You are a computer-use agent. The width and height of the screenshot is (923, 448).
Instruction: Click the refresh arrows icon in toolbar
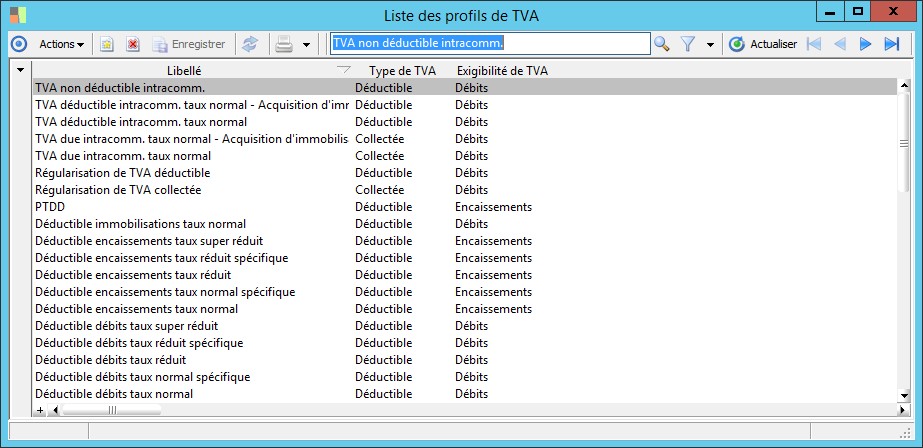(x=250, y=44)
